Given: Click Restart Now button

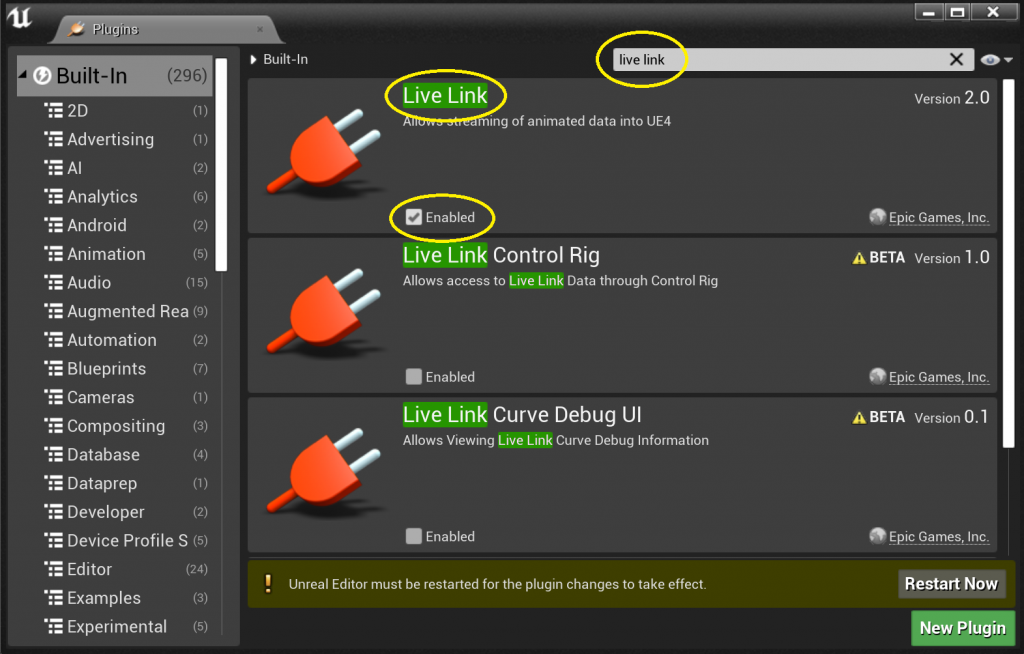Looking at the screenshot, I should click(x=951, y=583).
